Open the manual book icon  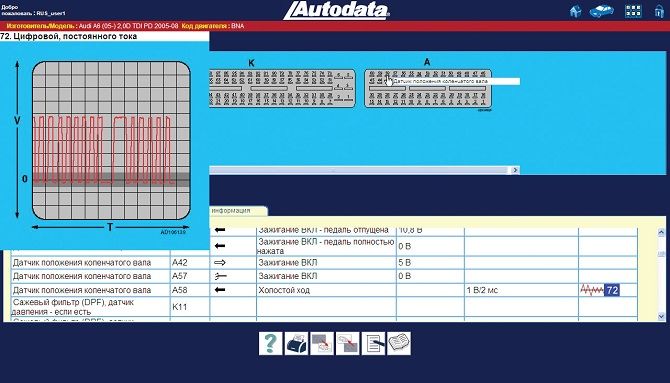pos(399,343)
